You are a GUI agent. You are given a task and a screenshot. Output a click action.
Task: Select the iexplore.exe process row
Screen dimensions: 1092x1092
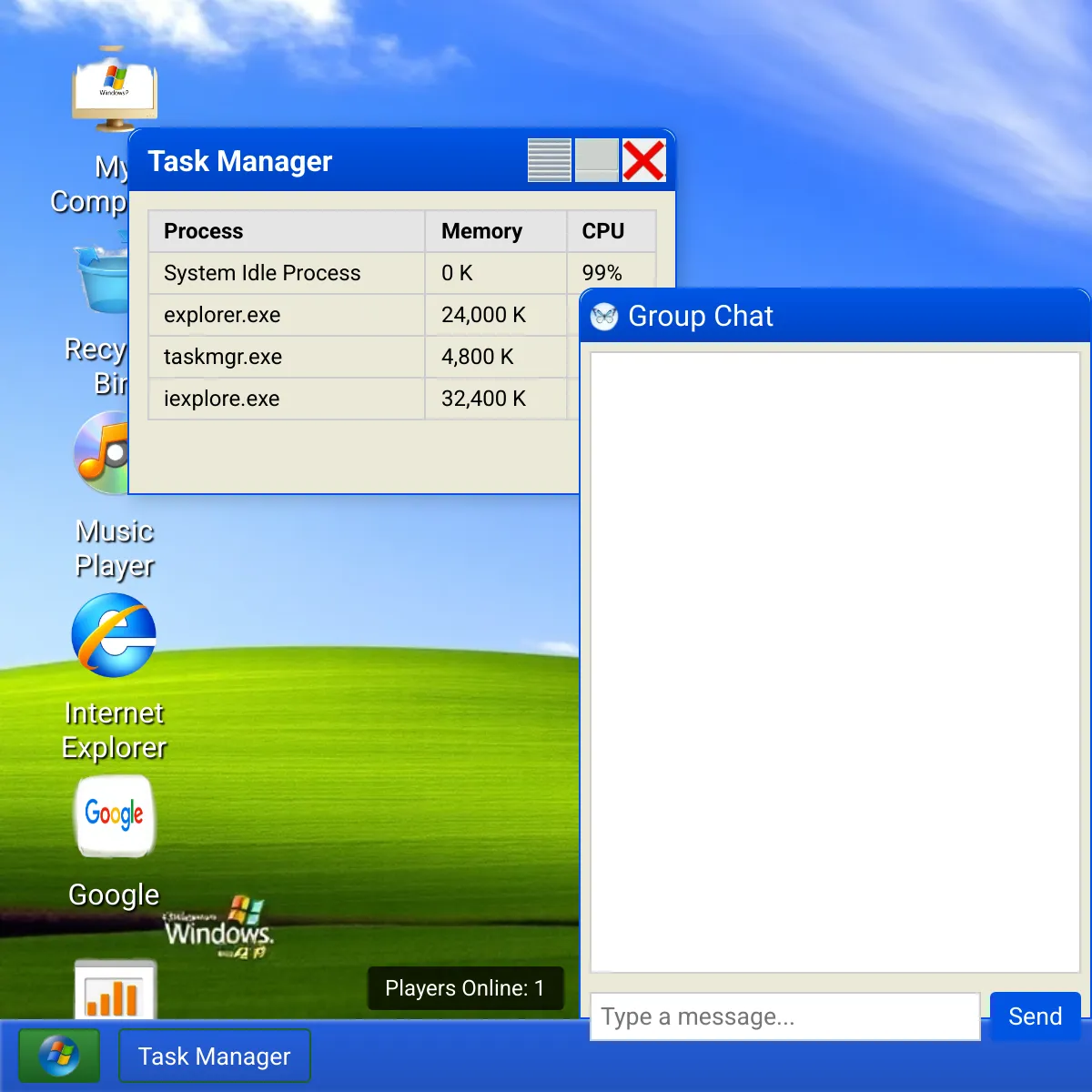click(285, 399)
